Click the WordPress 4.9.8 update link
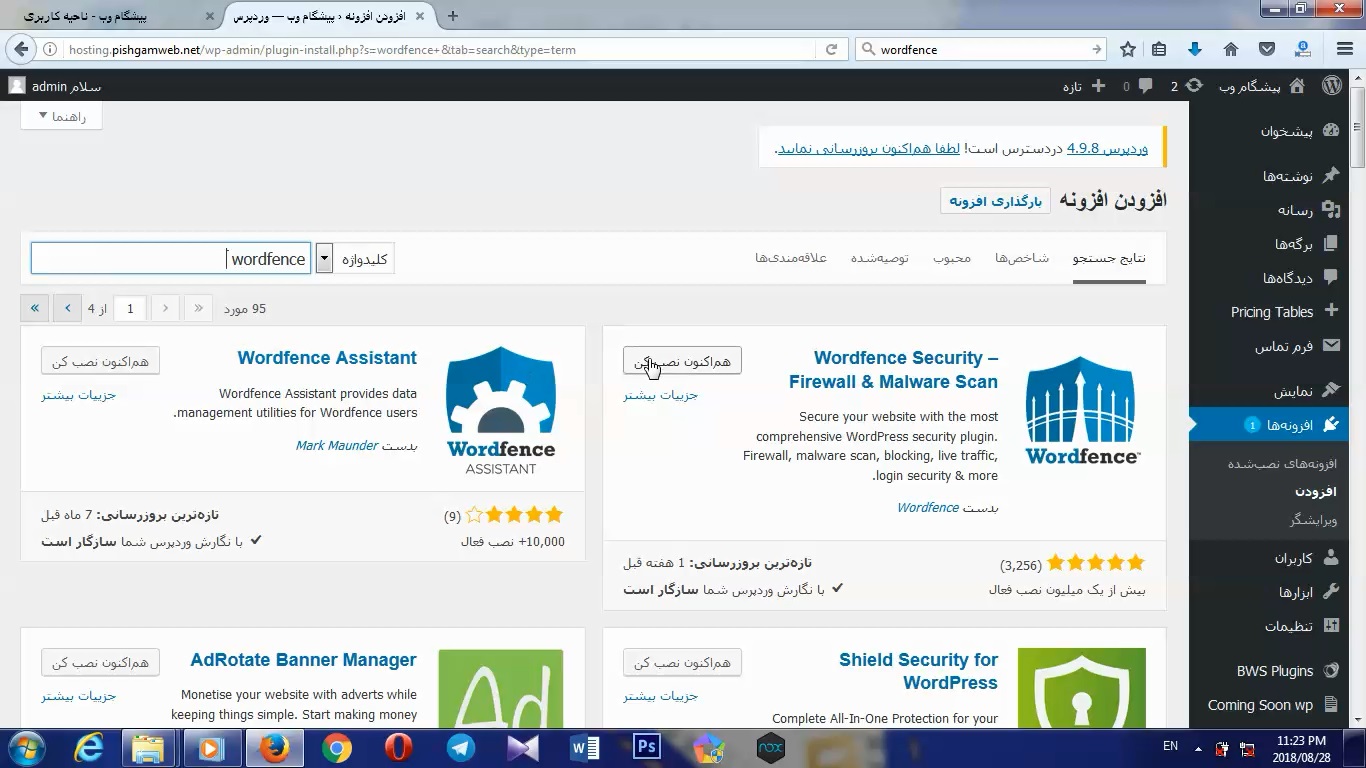This screenshot has height=768, width=1366. point(1107,148)
